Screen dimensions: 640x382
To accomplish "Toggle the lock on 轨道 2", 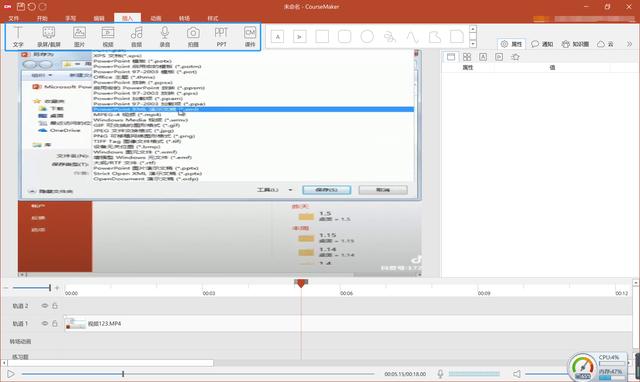I will tap(55, 306).
